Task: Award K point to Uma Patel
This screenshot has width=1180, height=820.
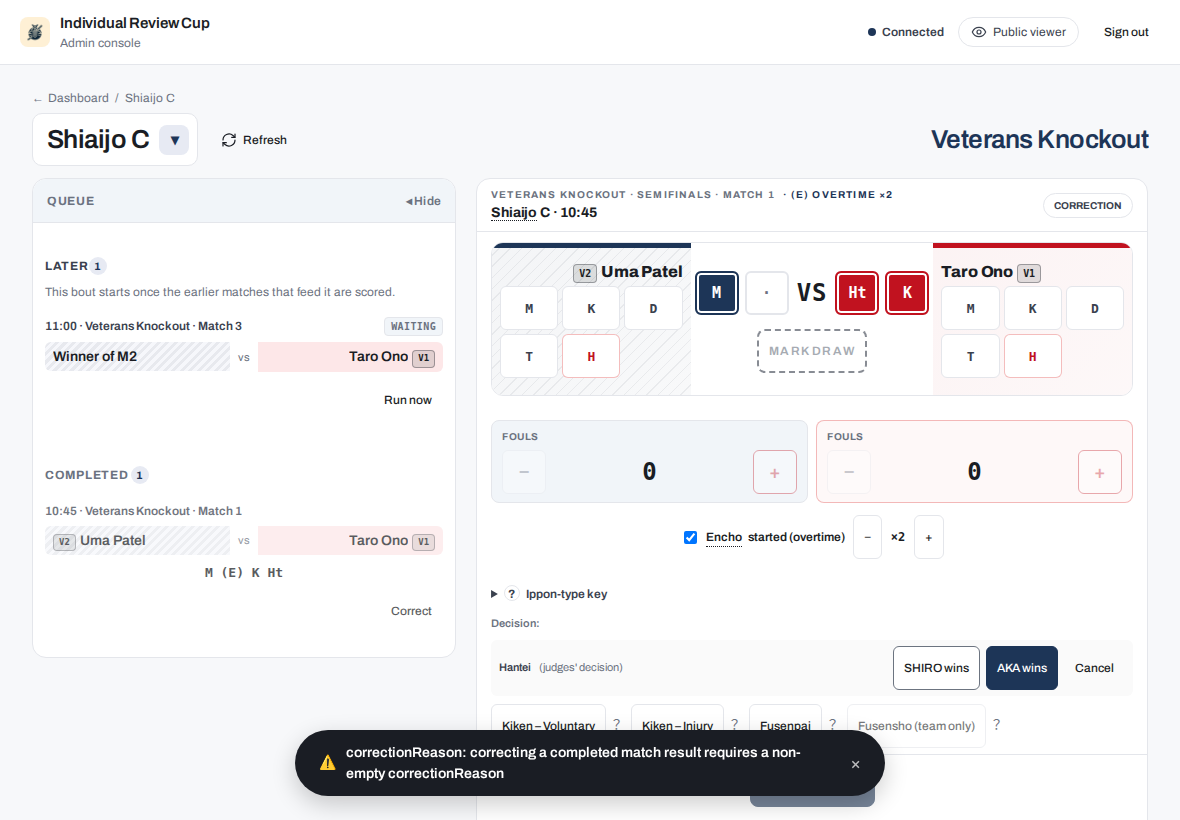Action: tap(592, 308)
